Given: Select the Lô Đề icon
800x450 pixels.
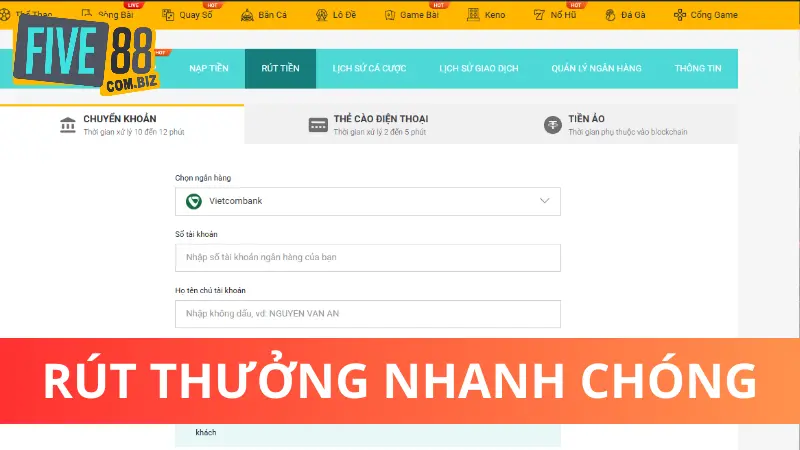Looking at the screenshot, I should 321,15.
